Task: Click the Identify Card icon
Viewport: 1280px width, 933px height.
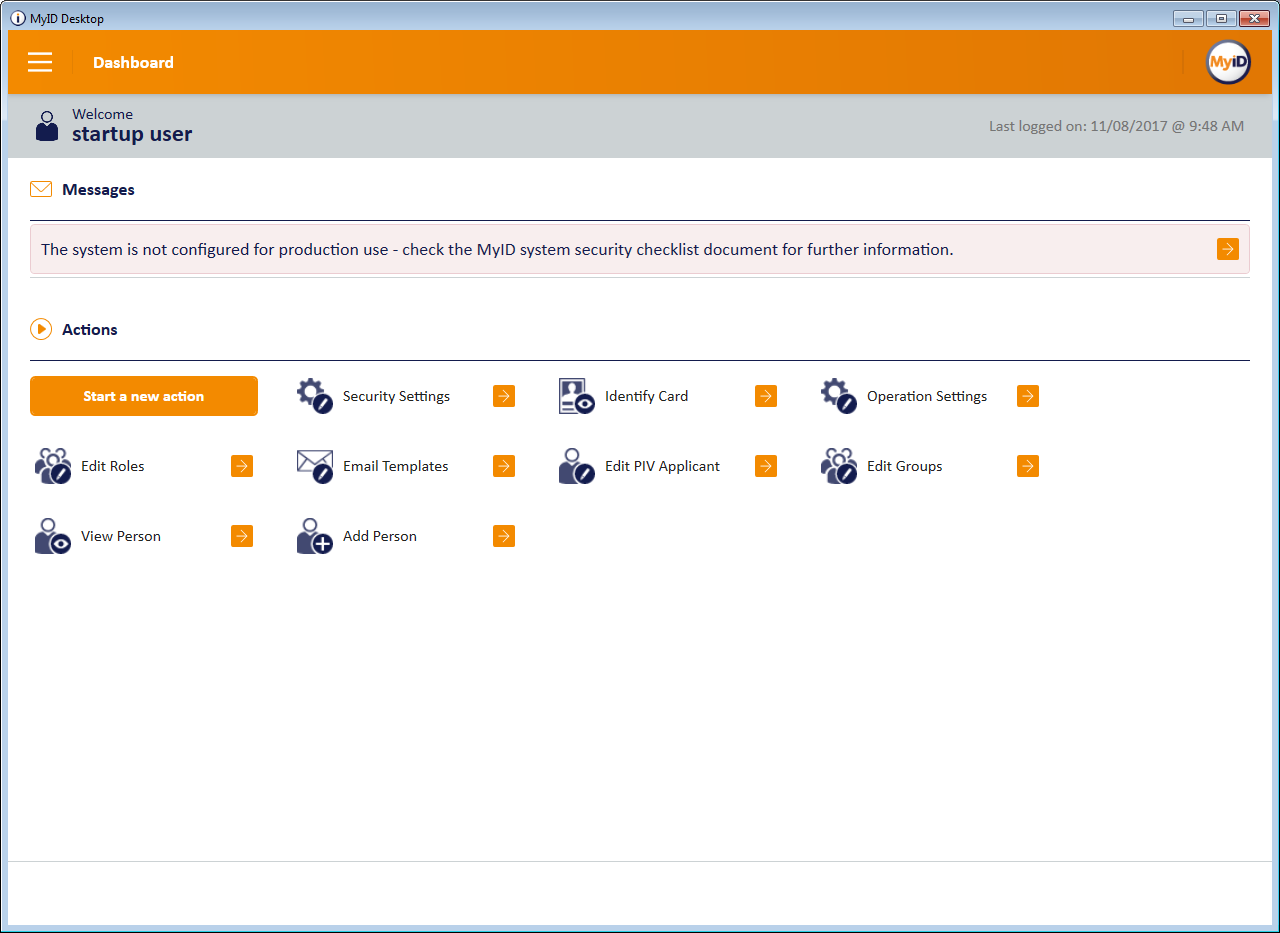Action: 577,396
